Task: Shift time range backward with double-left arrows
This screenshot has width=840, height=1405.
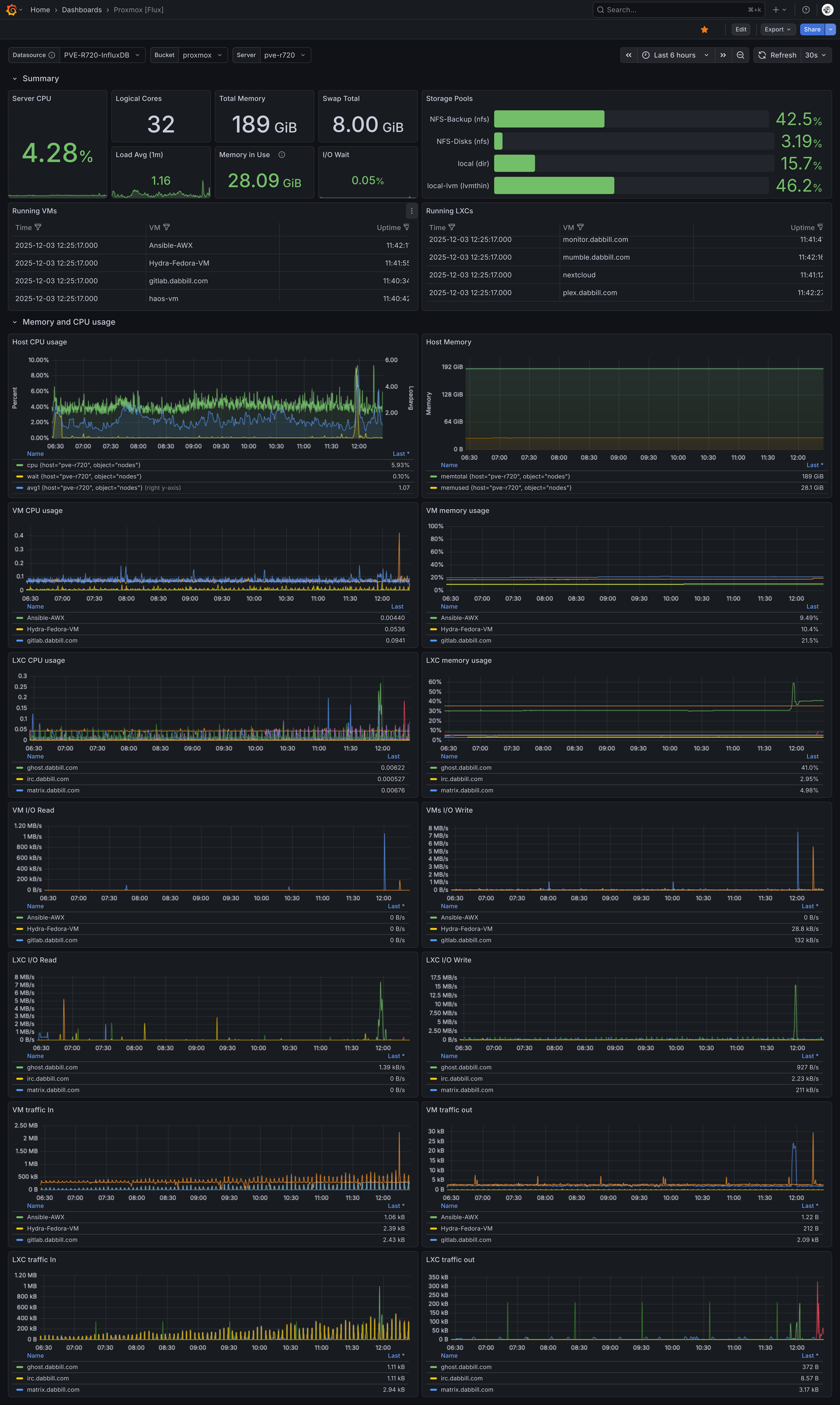Action: (628, 55)
